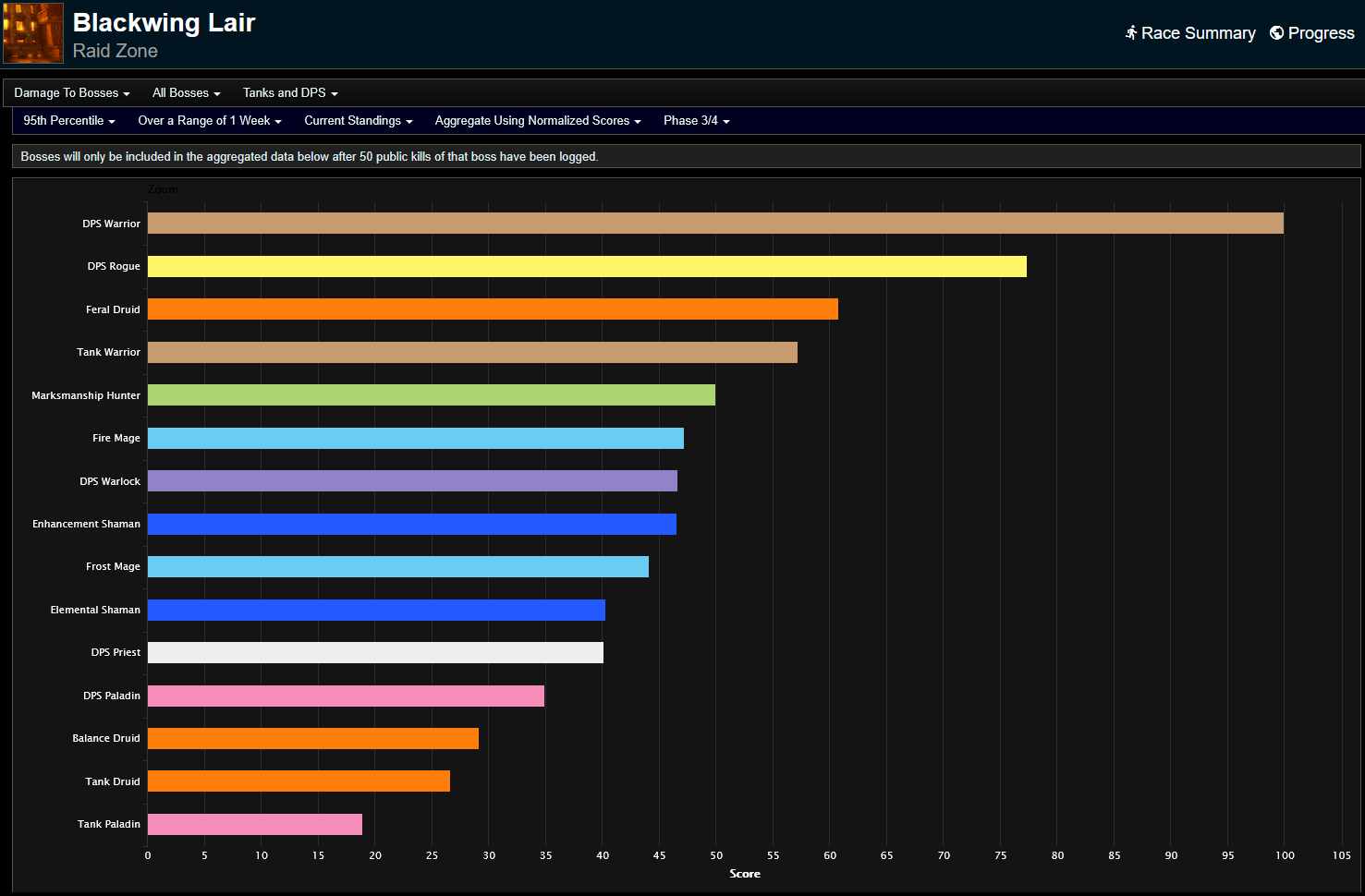Click the Race Summary runner icon
This screenshot has height=896, width=1365.
point(1130,33)
